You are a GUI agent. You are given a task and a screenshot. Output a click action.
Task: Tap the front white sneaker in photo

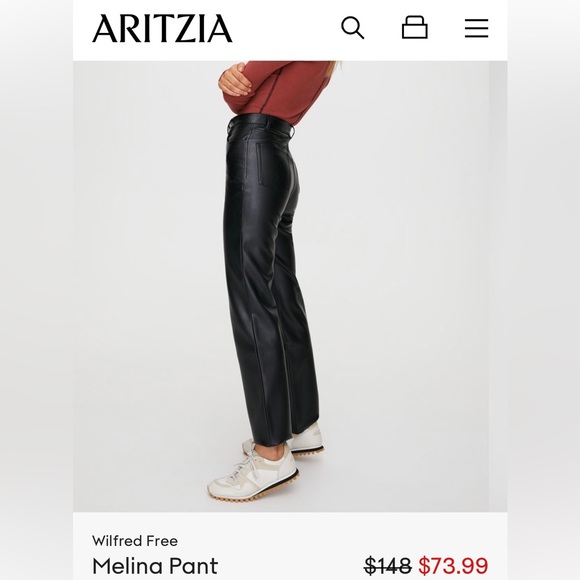click(x=253, y=475)
